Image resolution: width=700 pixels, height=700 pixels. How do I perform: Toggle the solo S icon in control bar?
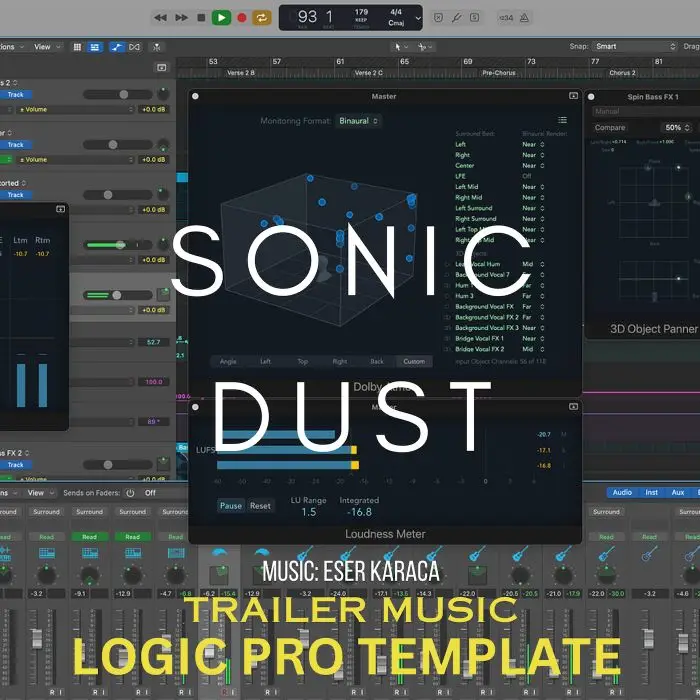coord(475,18)
